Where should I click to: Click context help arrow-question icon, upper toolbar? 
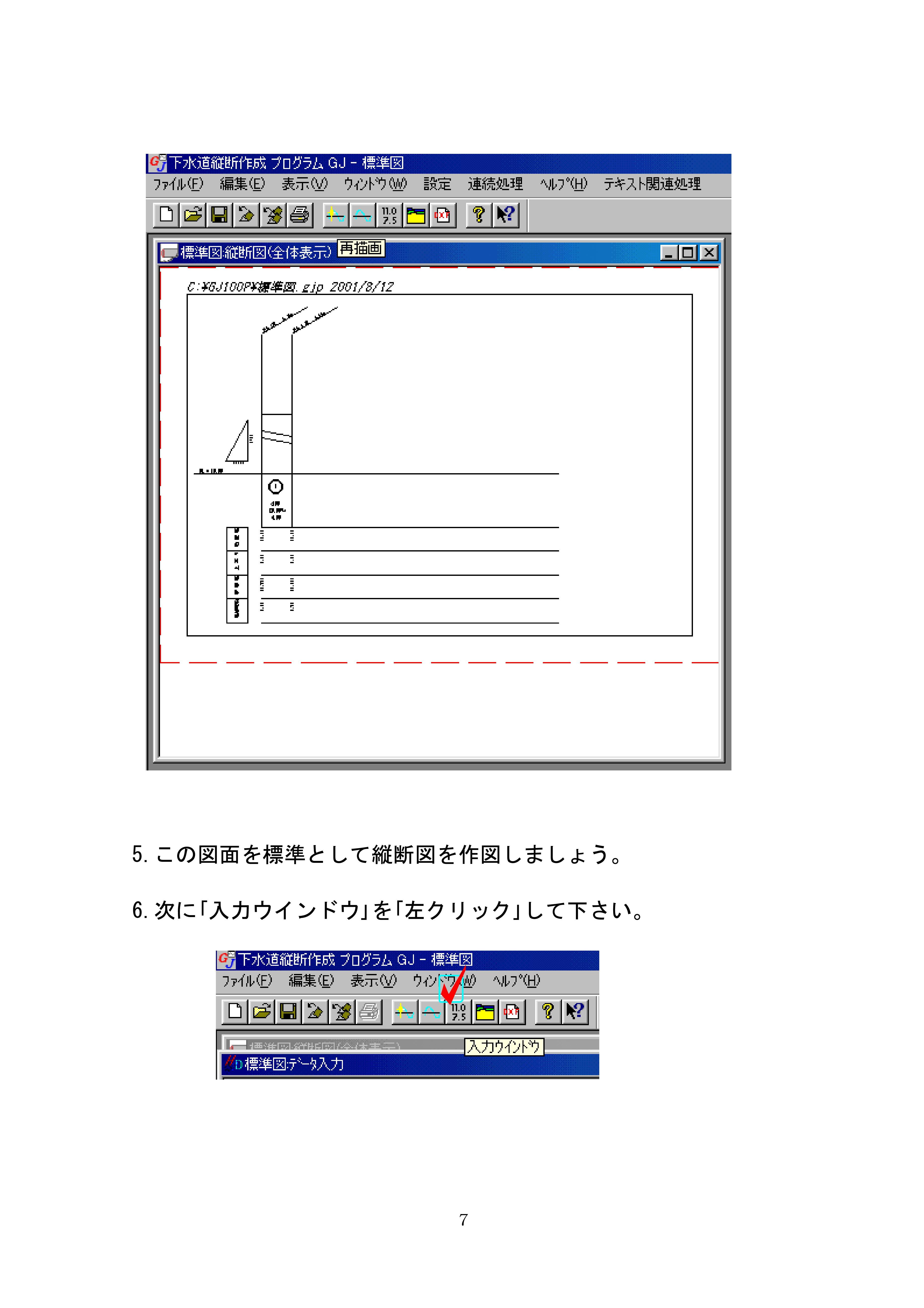pos(505,215)
